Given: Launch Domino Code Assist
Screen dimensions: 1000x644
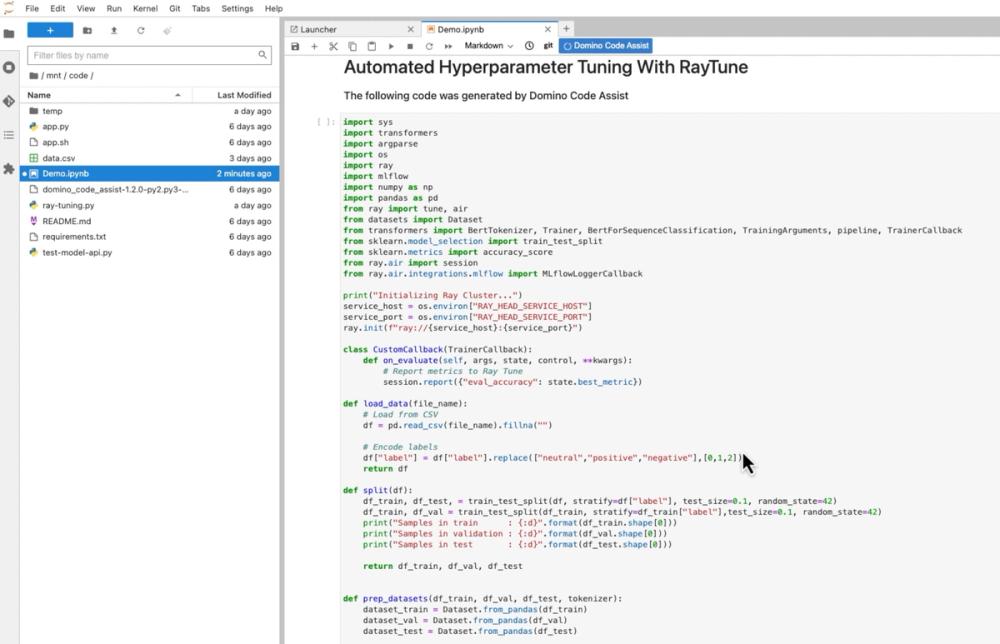Looking at the screenshot, I should (605, 45).
